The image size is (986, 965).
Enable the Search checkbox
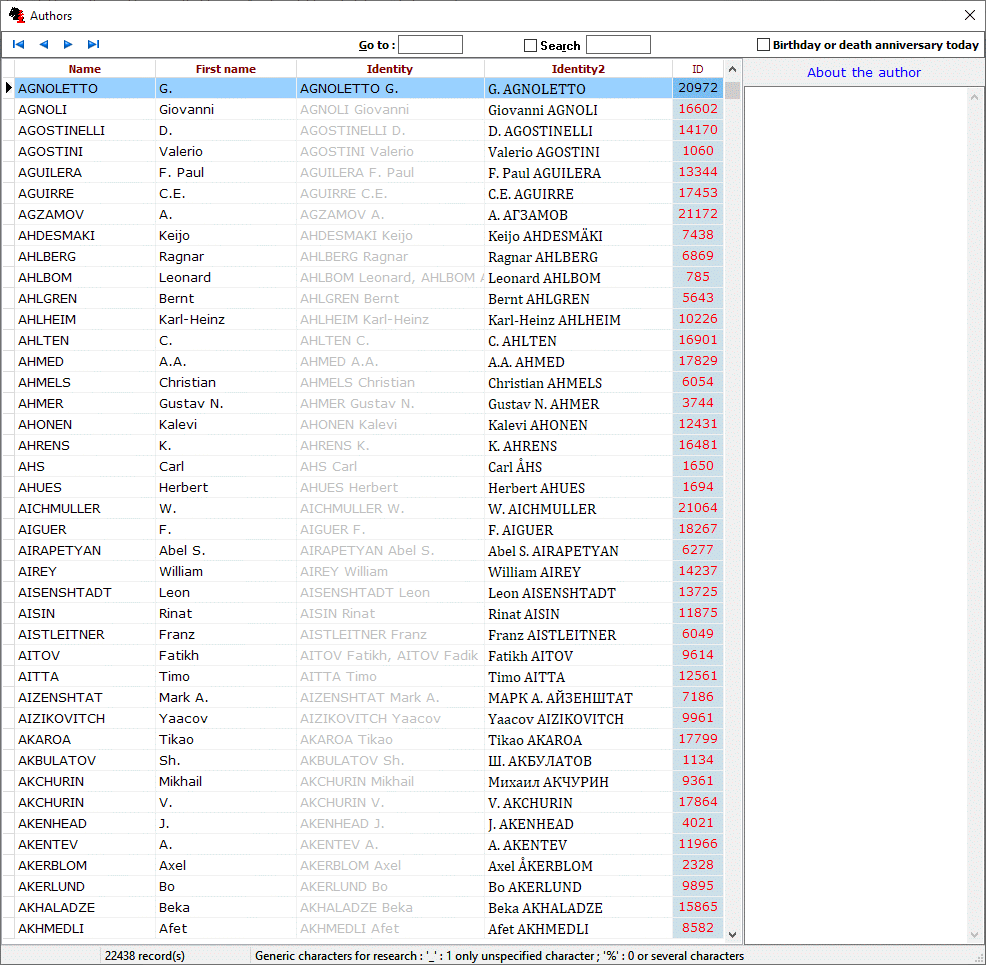530,45
